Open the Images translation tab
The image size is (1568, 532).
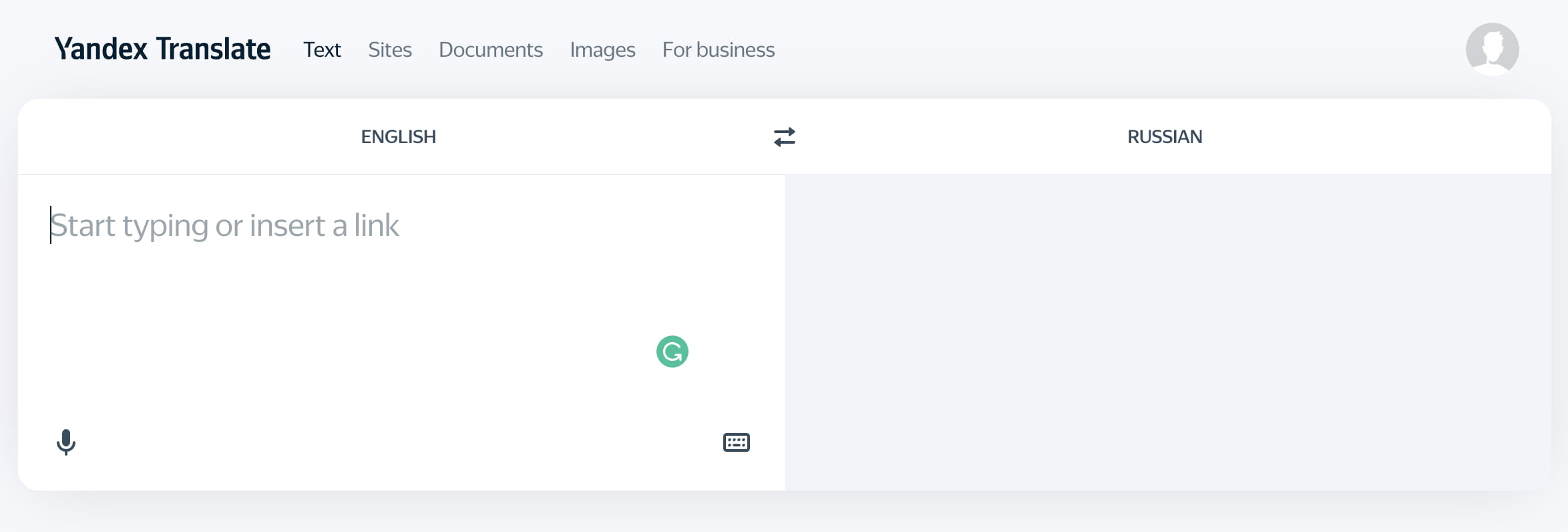(602, 49)
